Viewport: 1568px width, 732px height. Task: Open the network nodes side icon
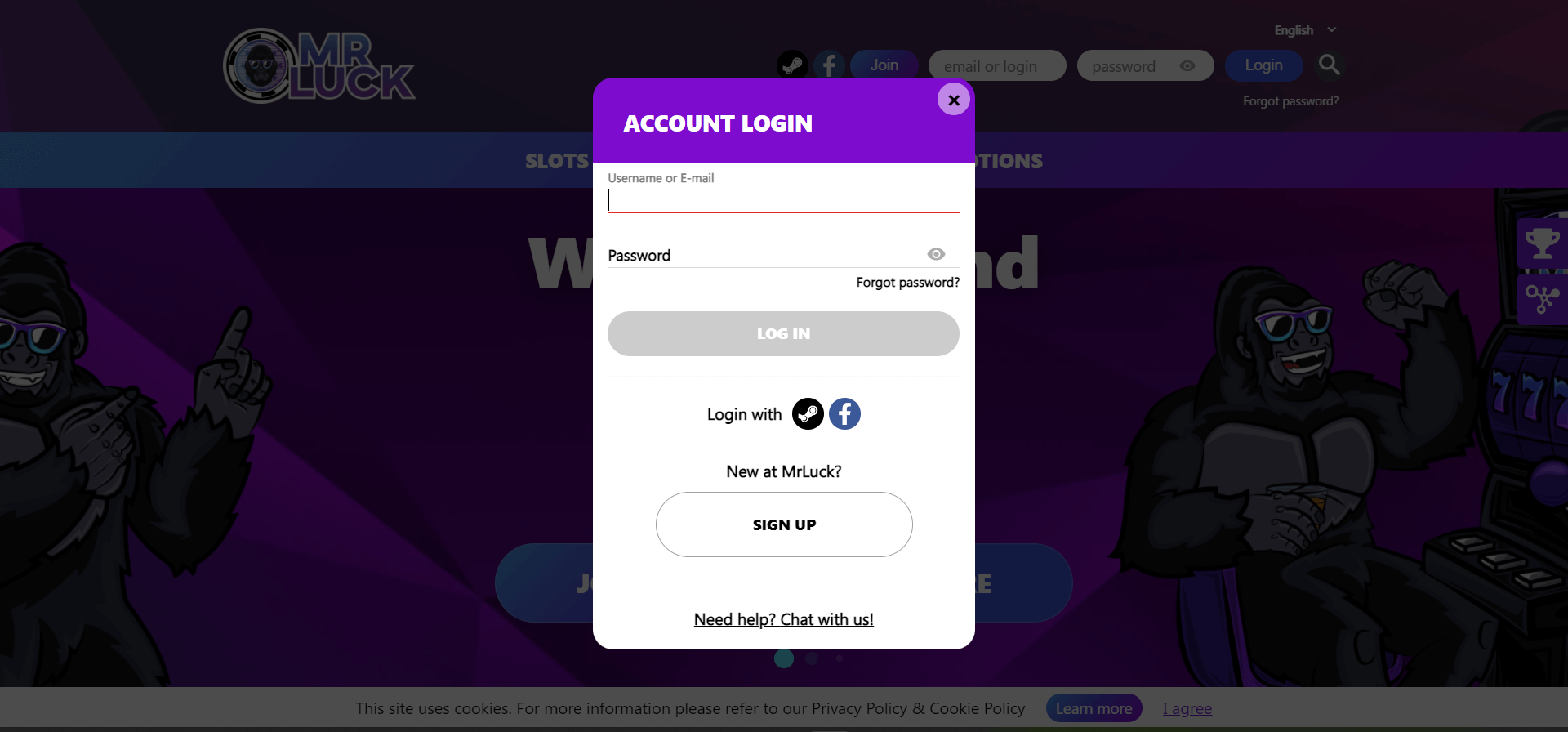click(x=1542, y=300)
